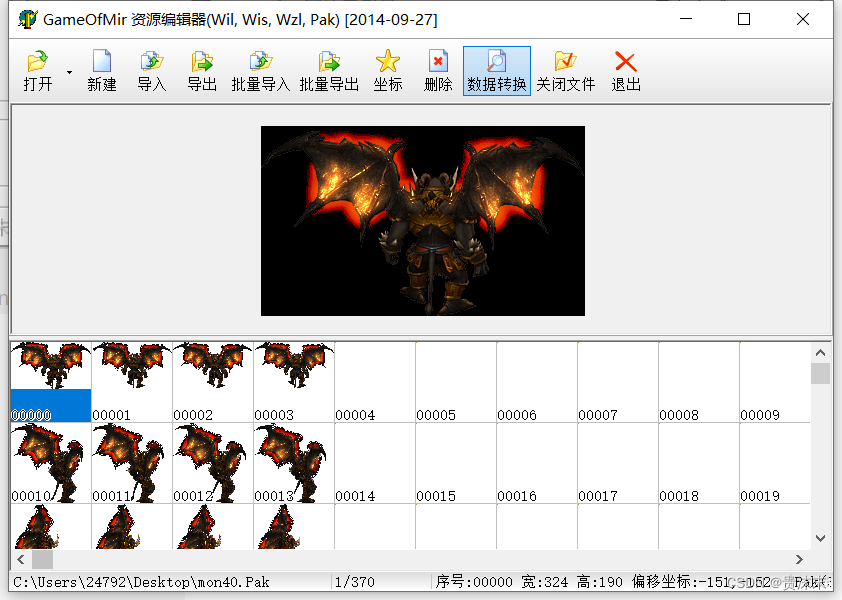Click the winged monster preview image
This screenshot has width=842, height=600.
pyautogui.click(x=420, y=220)
